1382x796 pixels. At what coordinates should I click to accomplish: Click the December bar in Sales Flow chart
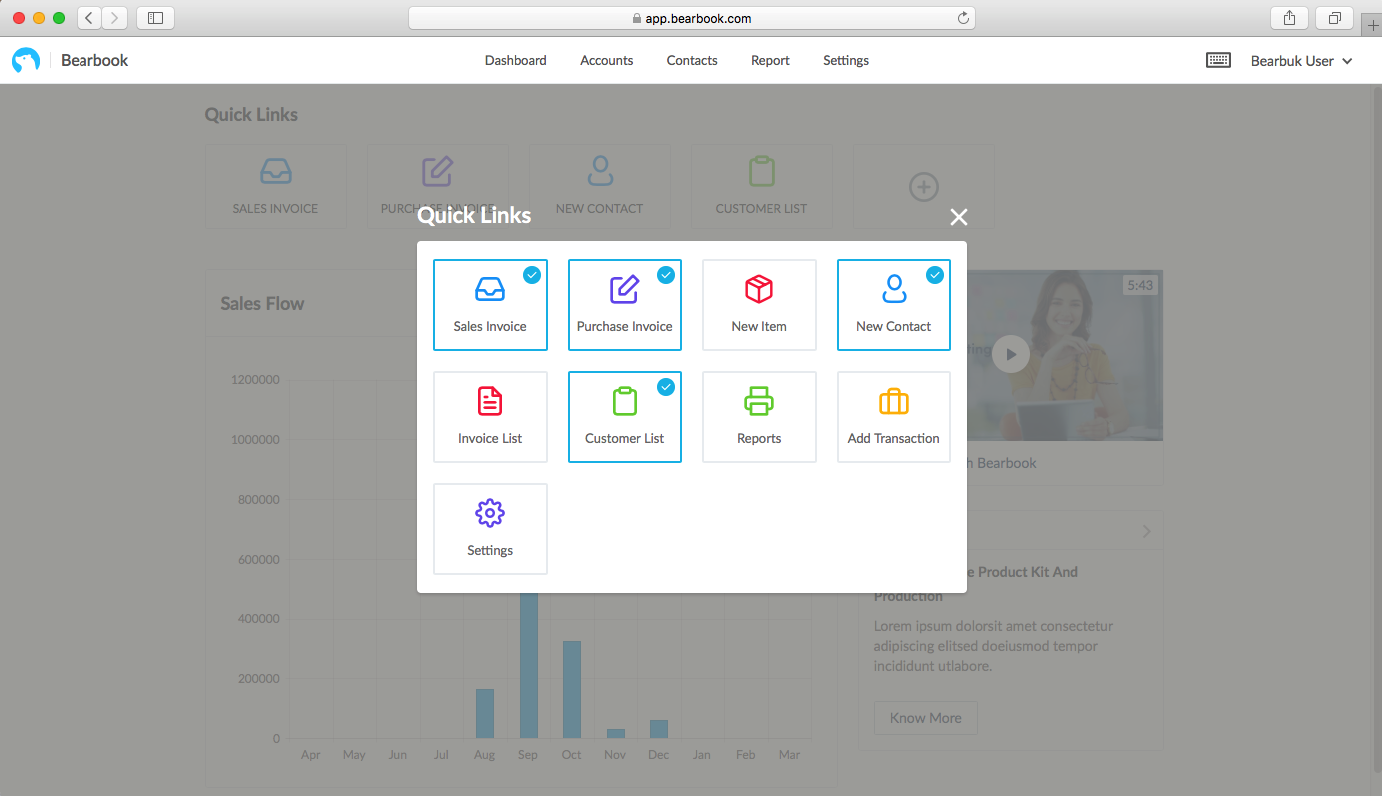pos(659,729)
